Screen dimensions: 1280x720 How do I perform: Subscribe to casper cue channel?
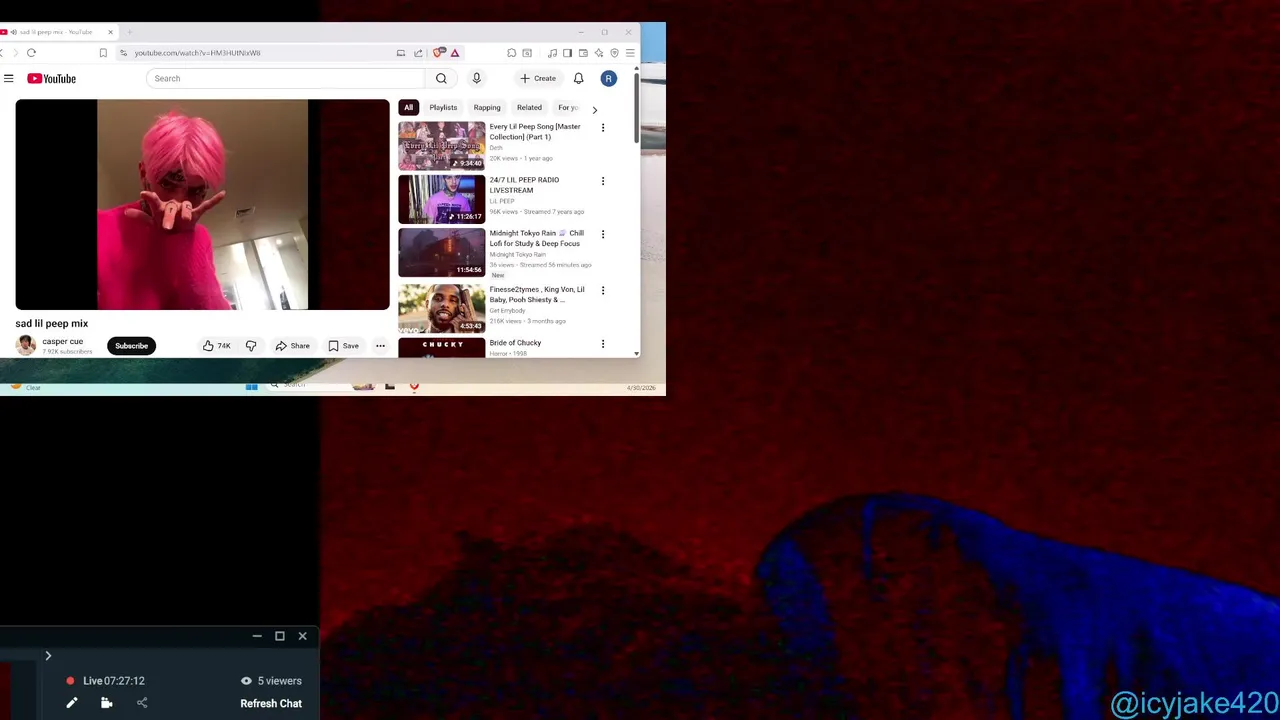pyautogui.click(x=131, y=346)
